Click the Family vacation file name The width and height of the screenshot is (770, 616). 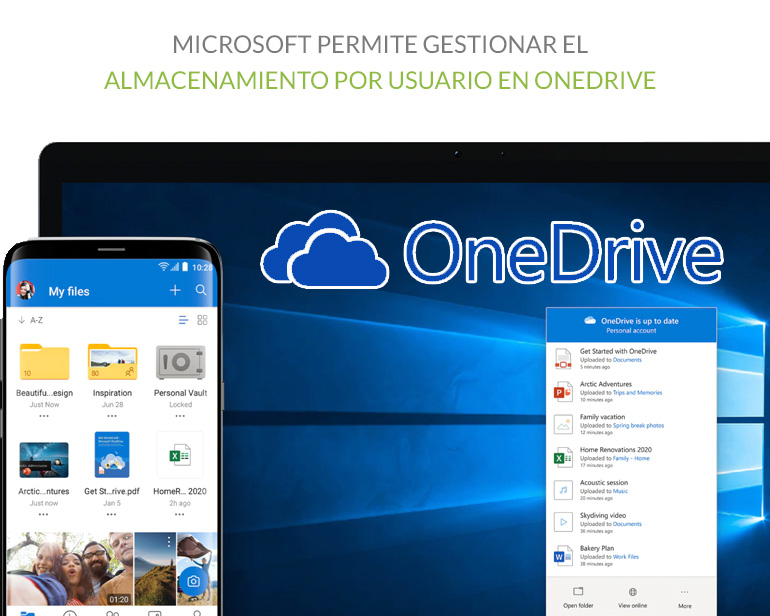[603, 417]
